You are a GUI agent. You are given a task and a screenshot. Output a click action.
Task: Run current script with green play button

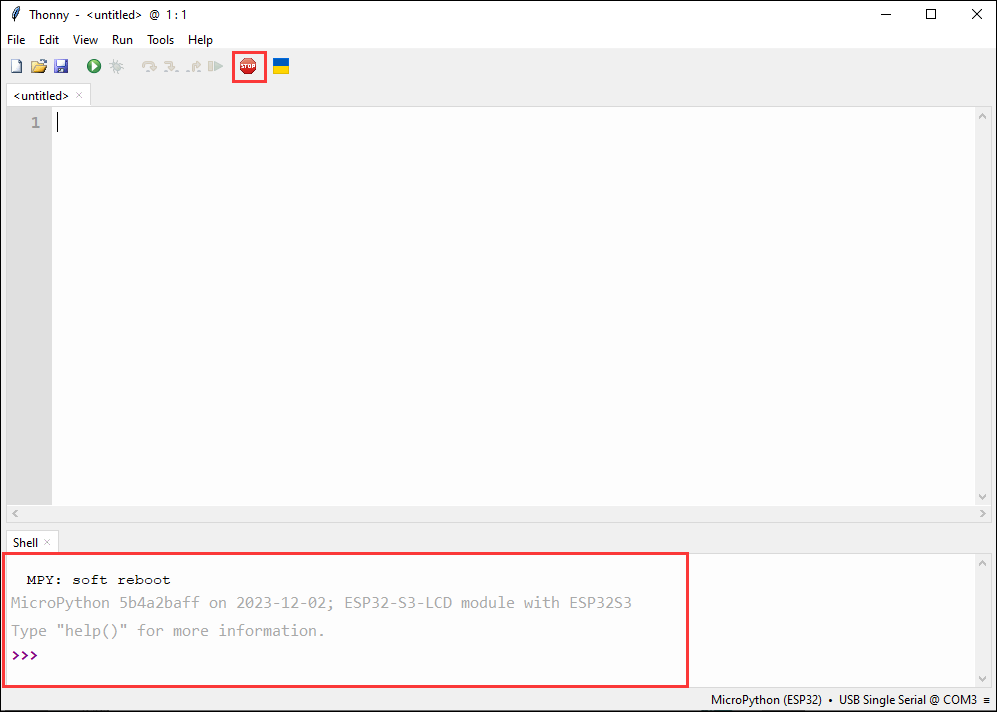94,67
